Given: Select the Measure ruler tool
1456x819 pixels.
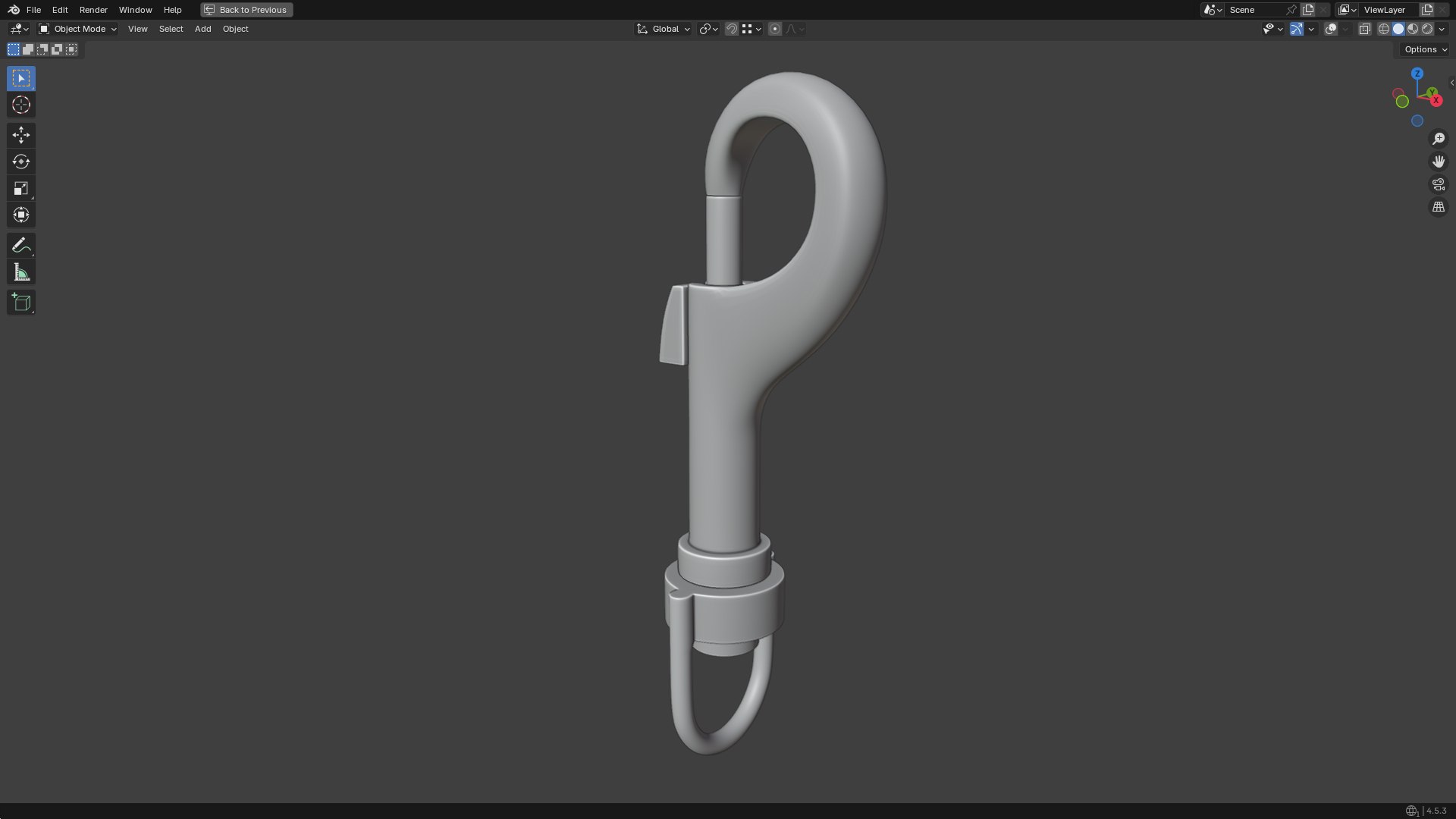Looking at the screenshot, I should pos(21,272).
